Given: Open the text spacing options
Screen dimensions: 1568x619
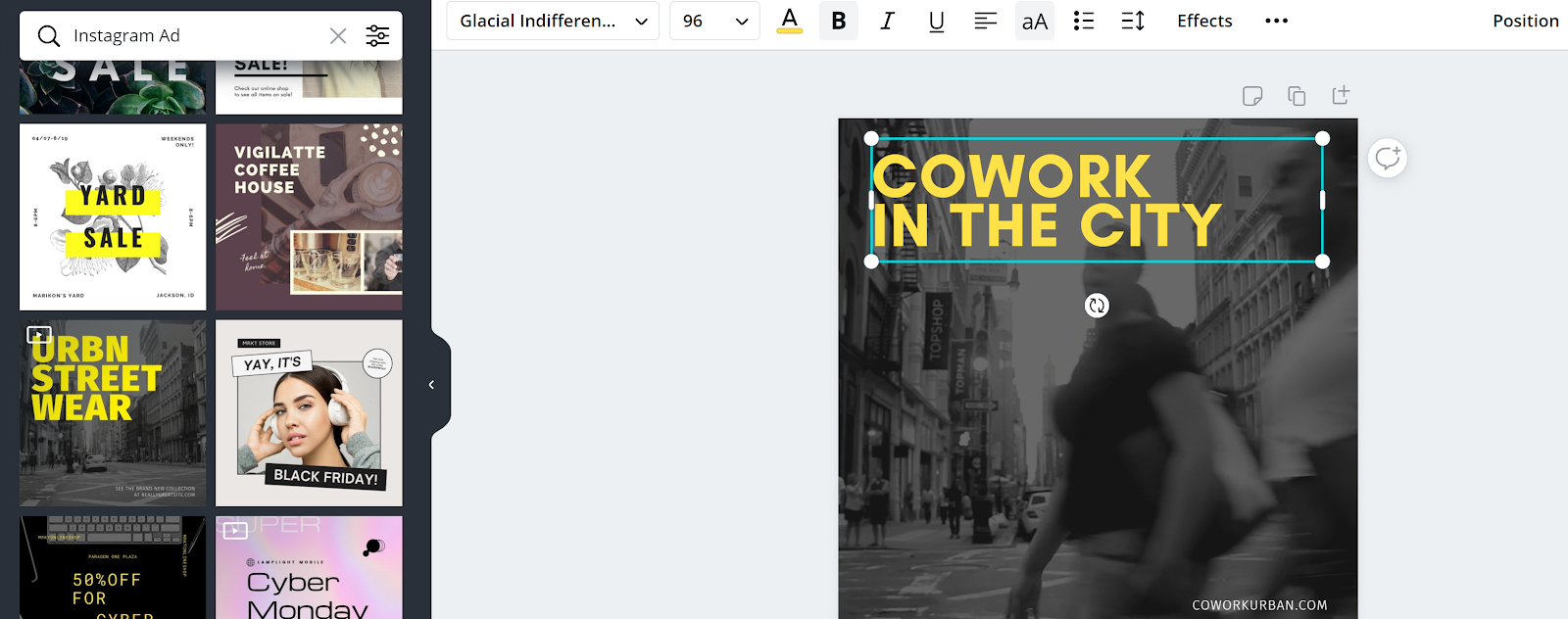Looking at the screenshot, I should (1133, 21).
